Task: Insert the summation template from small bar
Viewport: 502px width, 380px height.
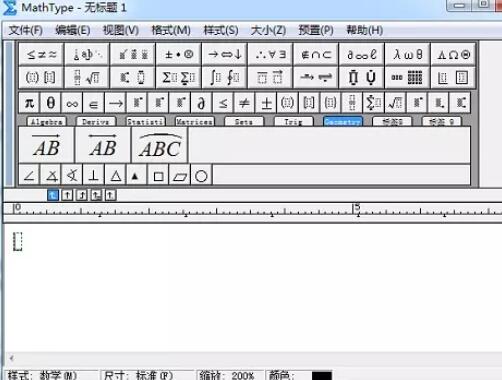Action: tap(373, 103)
